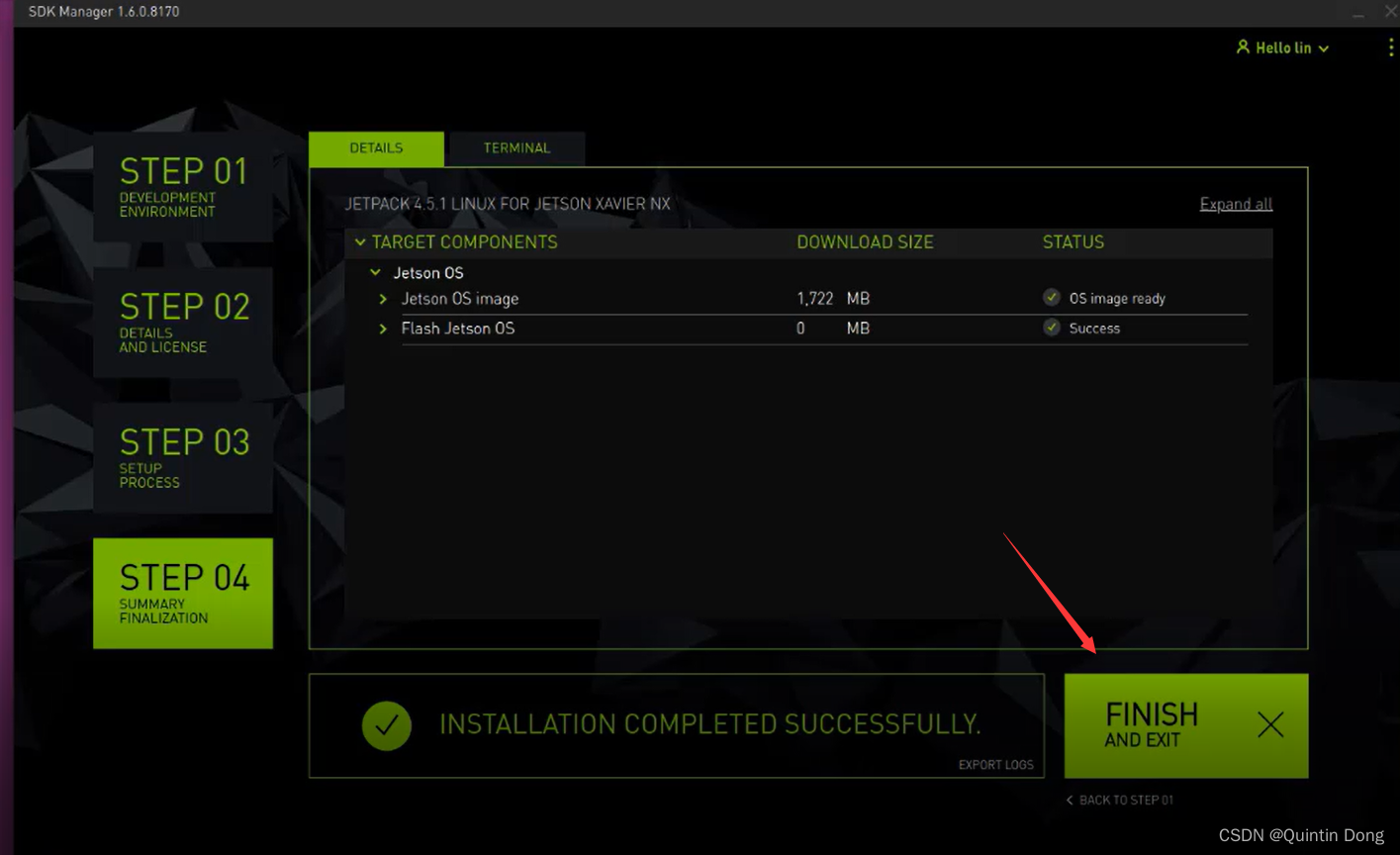
Task: Click the Installation Completed Successfully message
Action: (710, 724)
